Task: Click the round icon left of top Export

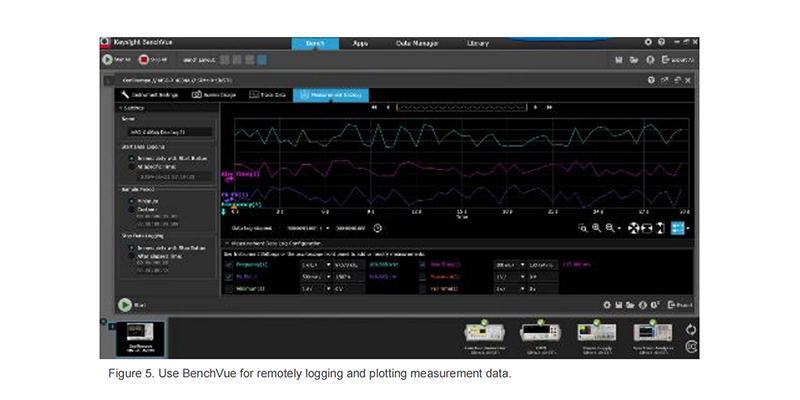Action: click(650, 60)
